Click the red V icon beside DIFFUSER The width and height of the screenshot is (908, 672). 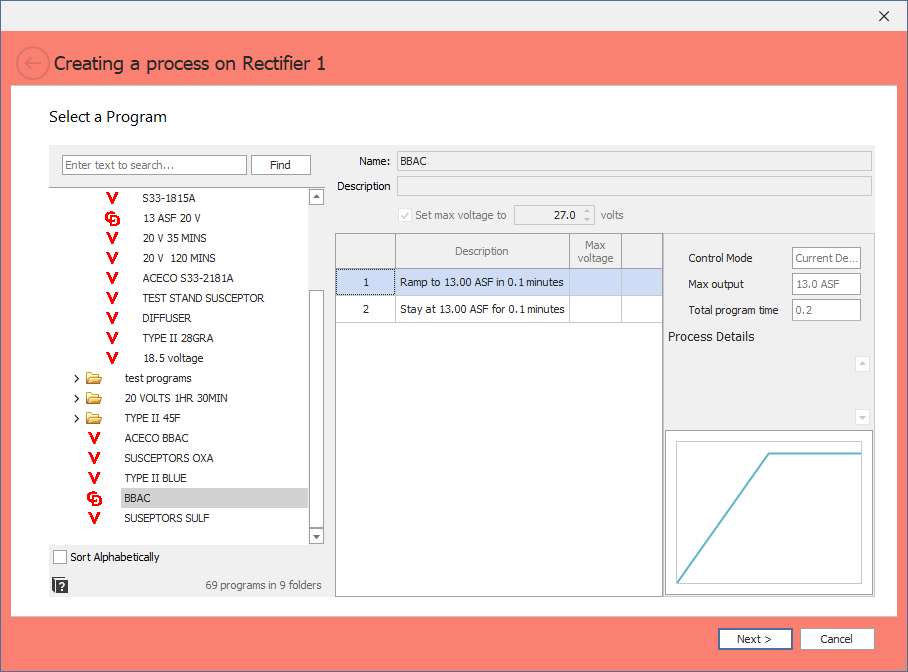(x=112, y=318)
